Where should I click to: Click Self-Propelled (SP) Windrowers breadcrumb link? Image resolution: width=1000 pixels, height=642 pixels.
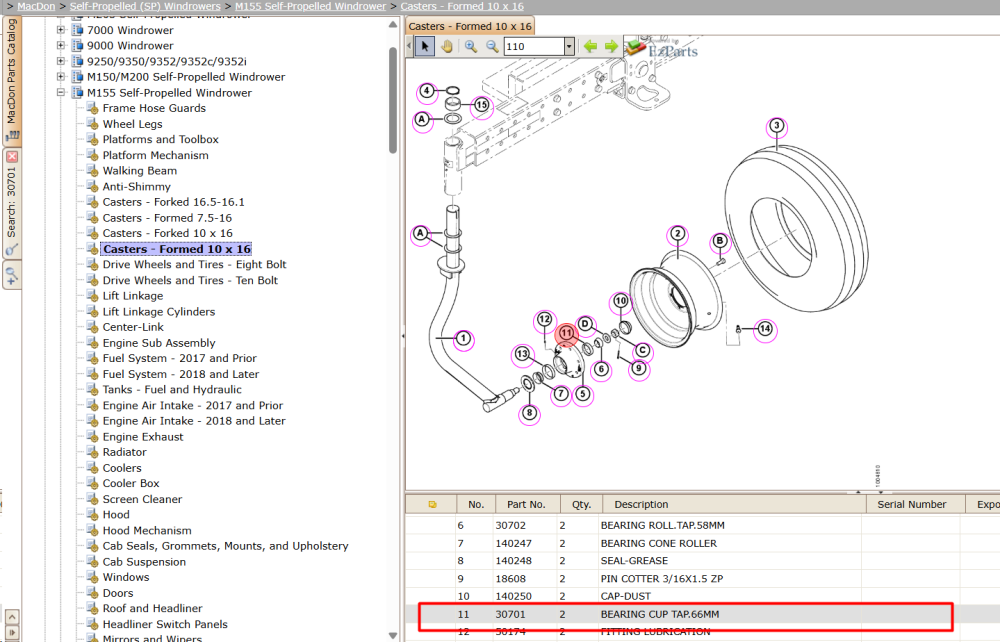point(145,6)
